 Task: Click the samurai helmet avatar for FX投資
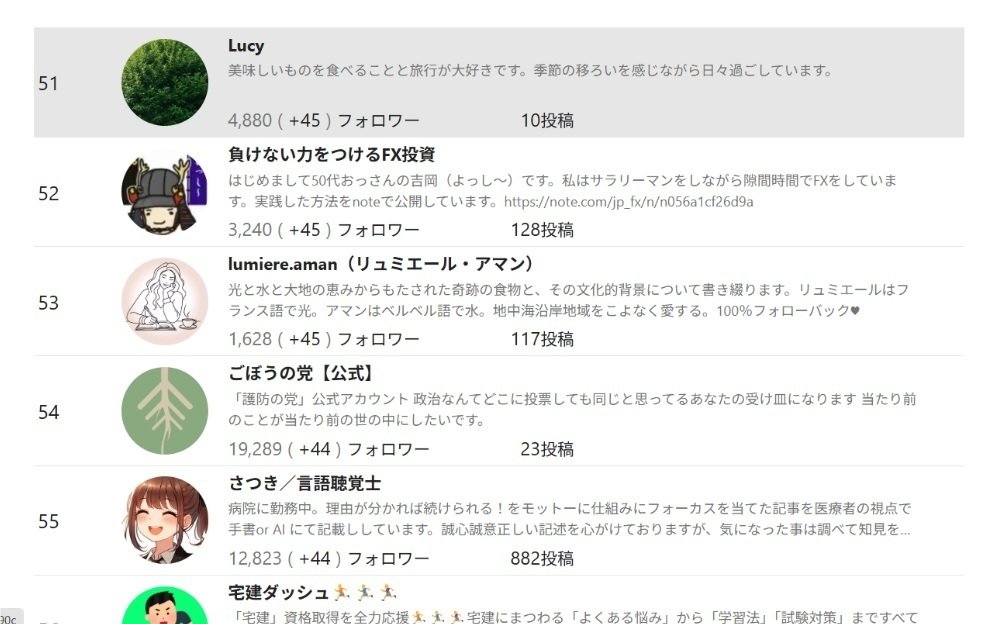[165, 192]
